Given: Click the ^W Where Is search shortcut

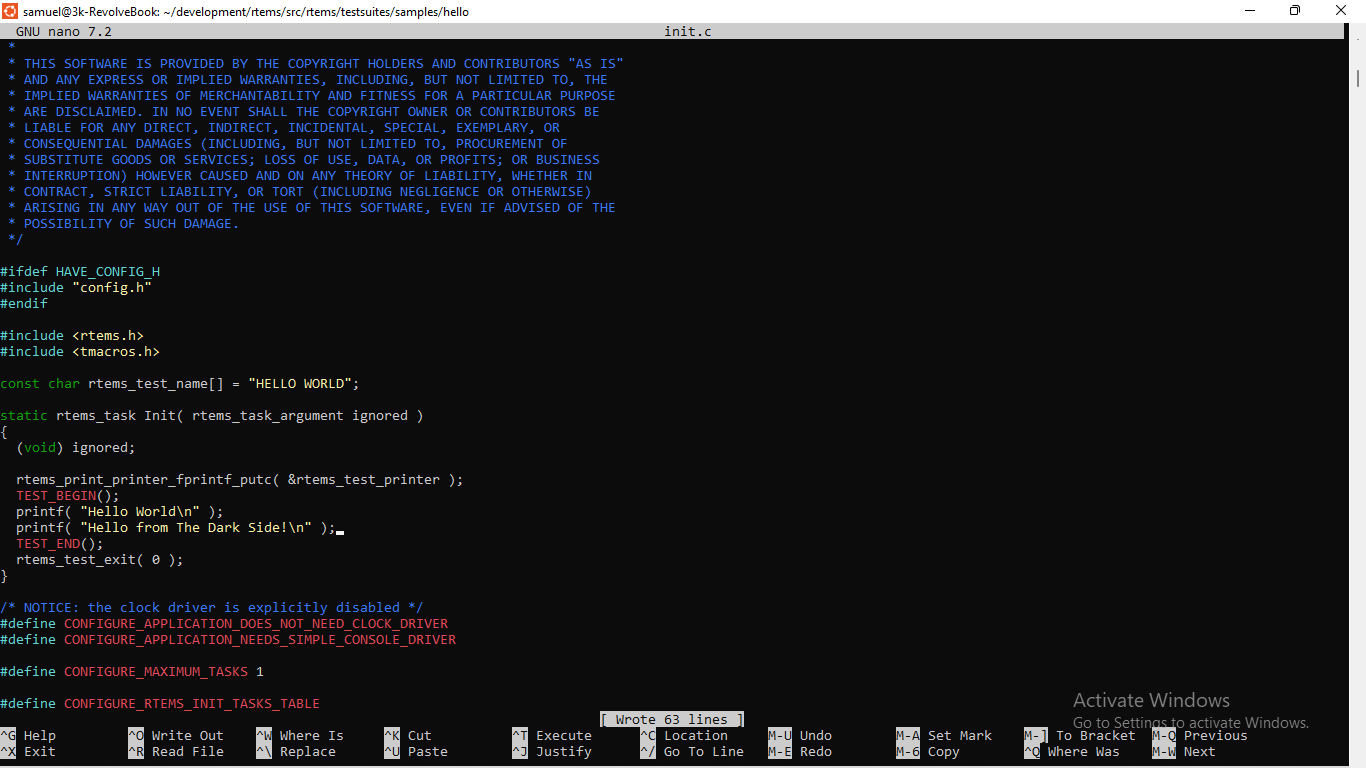Looking at the screenshot, I should tap(300, 735).
